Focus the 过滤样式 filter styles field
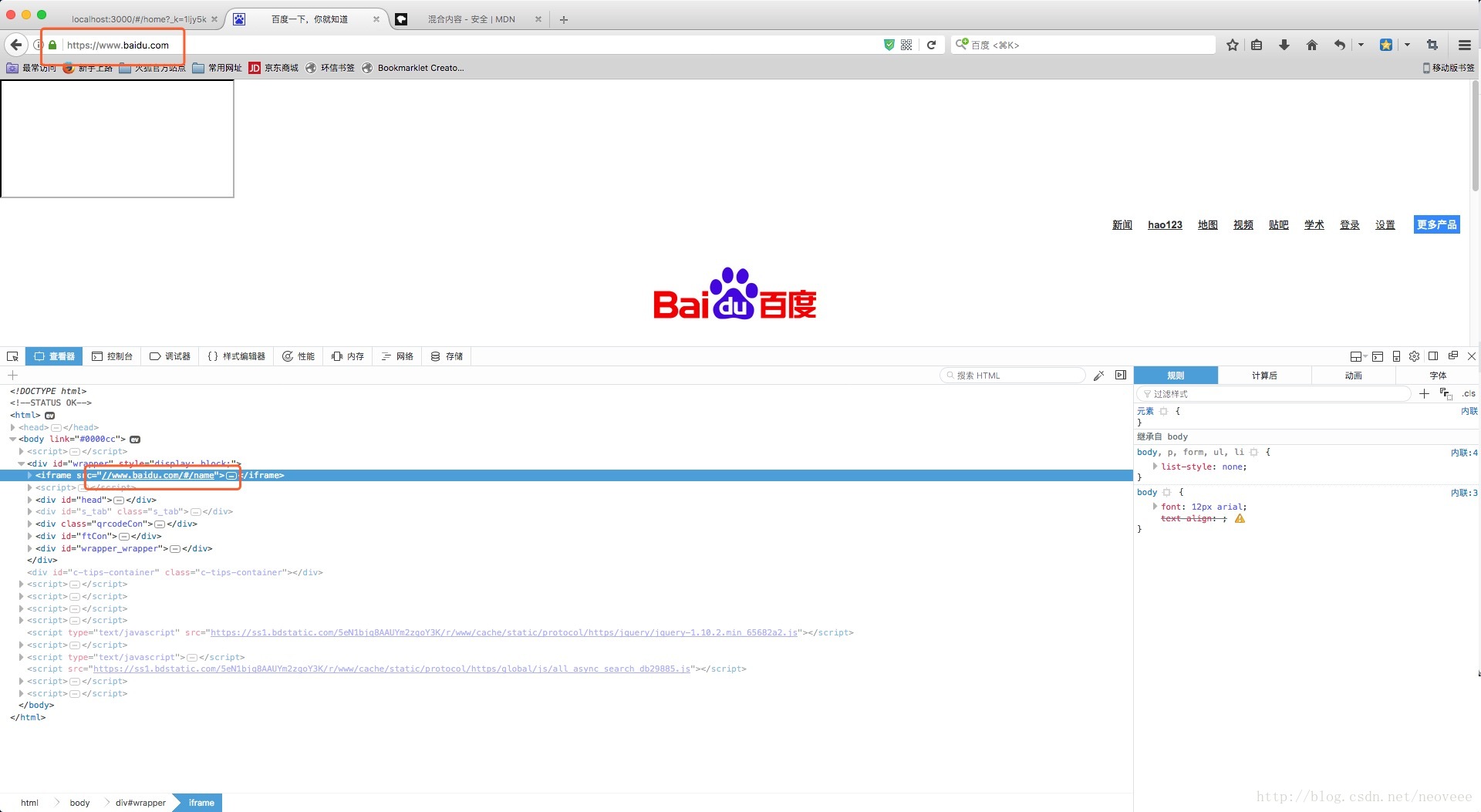1481x812 pixels. point(1273,393)
